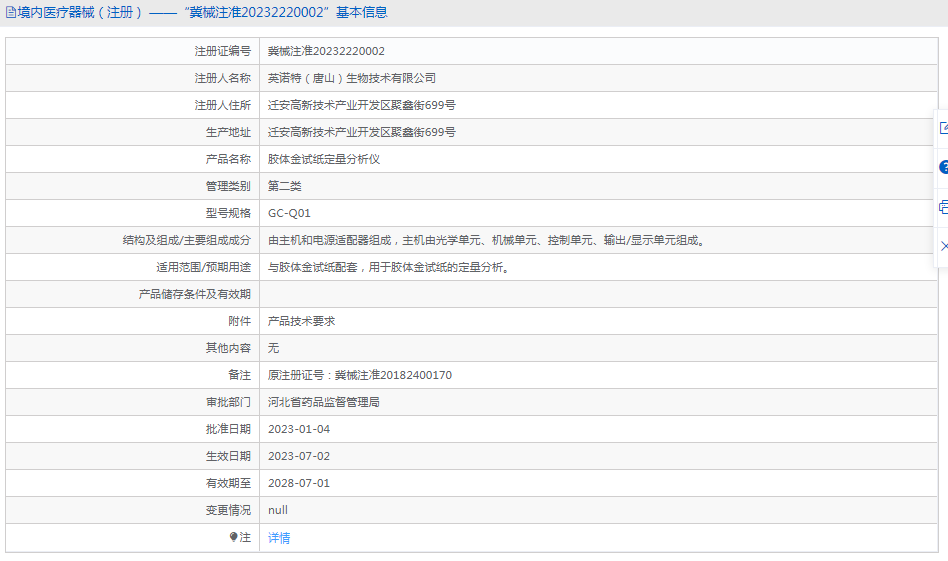
Task: Close the floating side panel with X
Action: point(944,246)
